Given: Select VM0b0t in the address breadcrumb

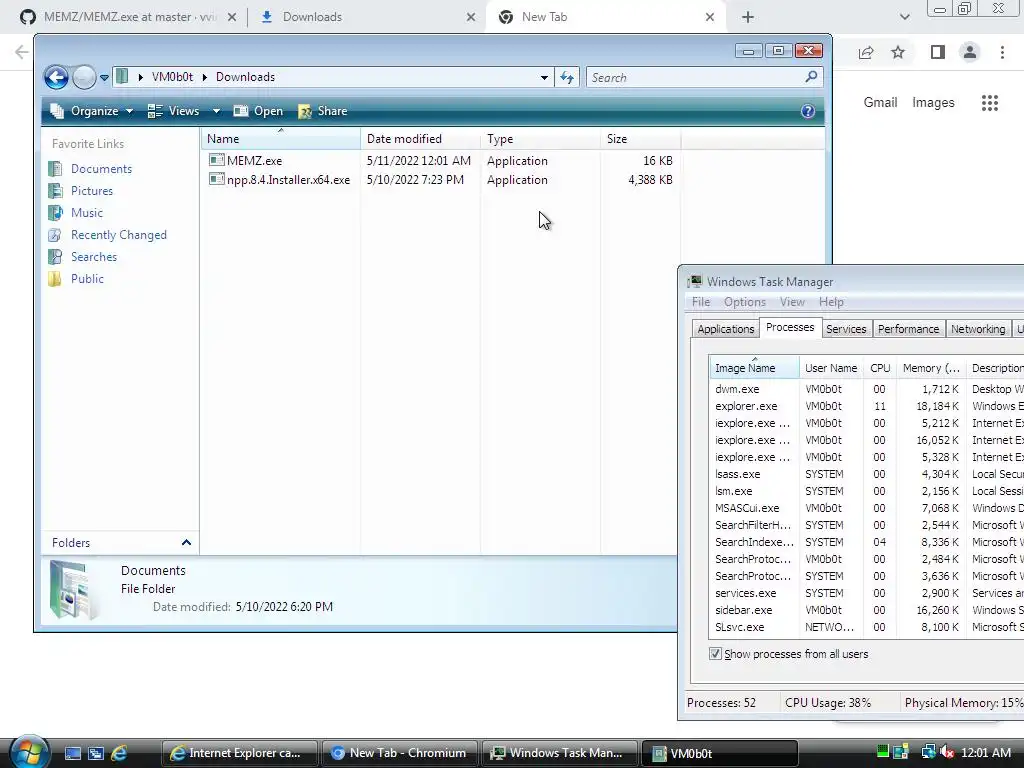Looking at the screenshot, I should (x=172, y=77).
